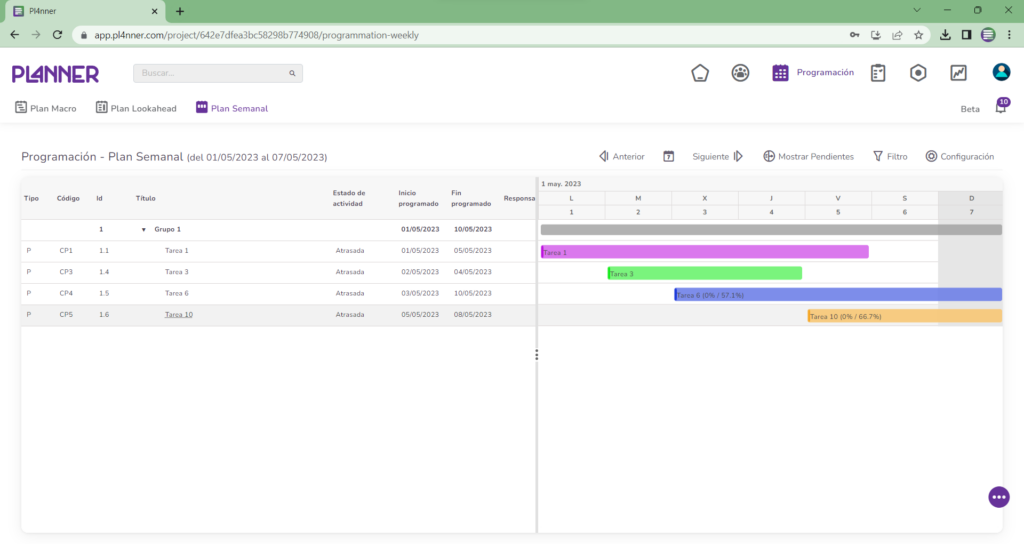Click the Inicio programado column header
The image size is (1024, 544).
[419, 199]
